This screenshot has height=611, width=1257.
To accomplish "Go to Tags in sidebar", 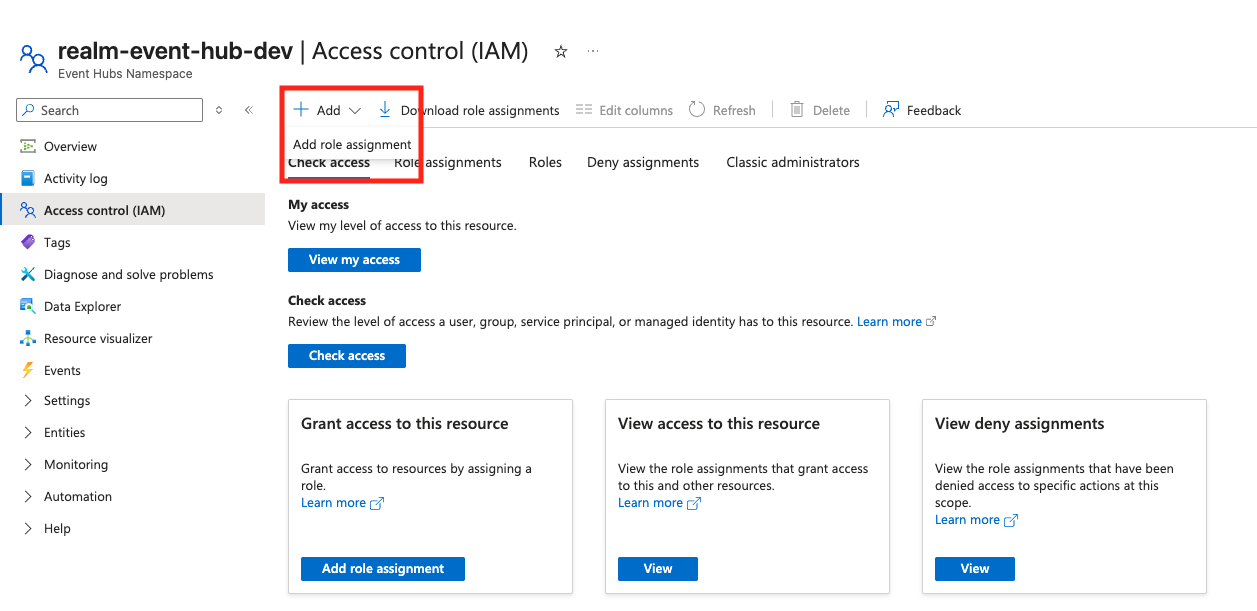I will (x=57, y=242).
